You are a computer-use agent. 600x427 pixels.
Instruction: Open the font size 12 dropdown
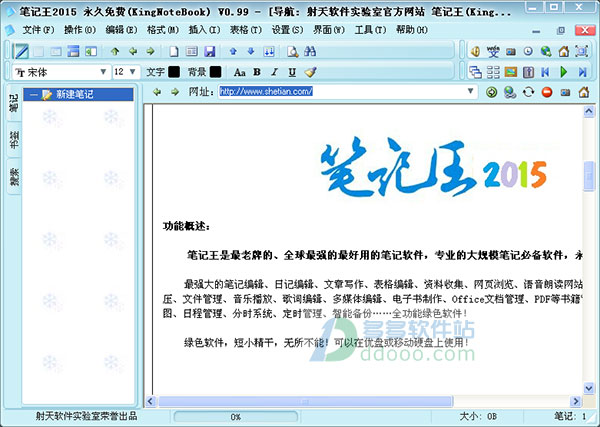pyautogui.click(x=133, y=72)
